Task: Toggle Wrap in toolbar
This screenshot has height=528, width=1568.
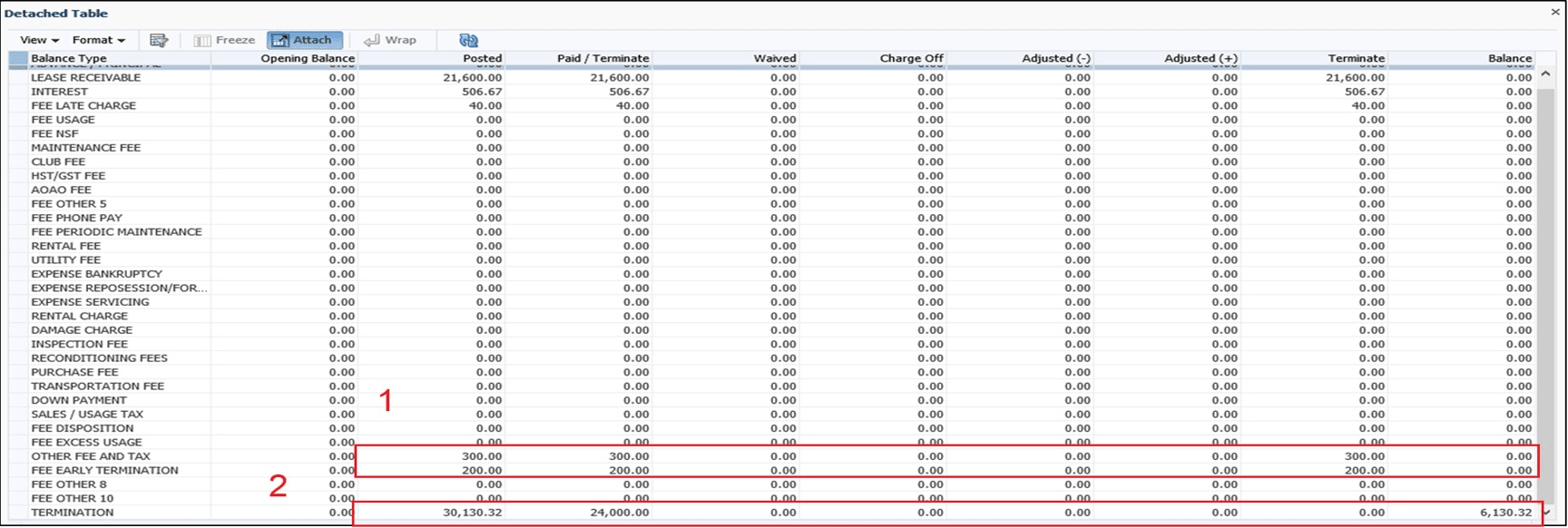Action: pos(390,40)
